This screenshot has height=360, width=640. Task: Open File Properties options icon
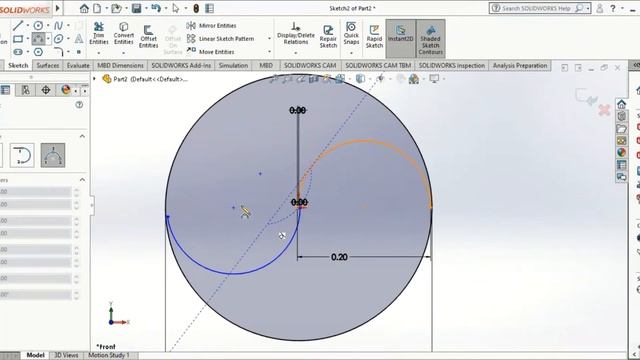click(209, 8)
